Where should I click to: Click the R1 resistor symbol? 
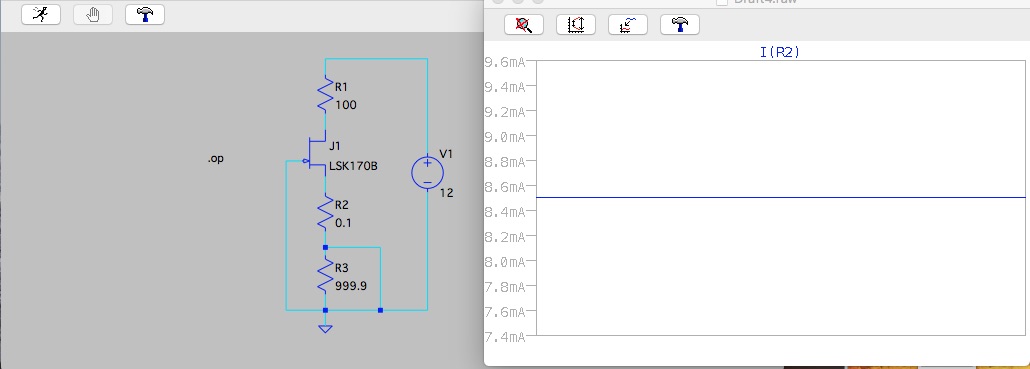[x=325, y=94]
